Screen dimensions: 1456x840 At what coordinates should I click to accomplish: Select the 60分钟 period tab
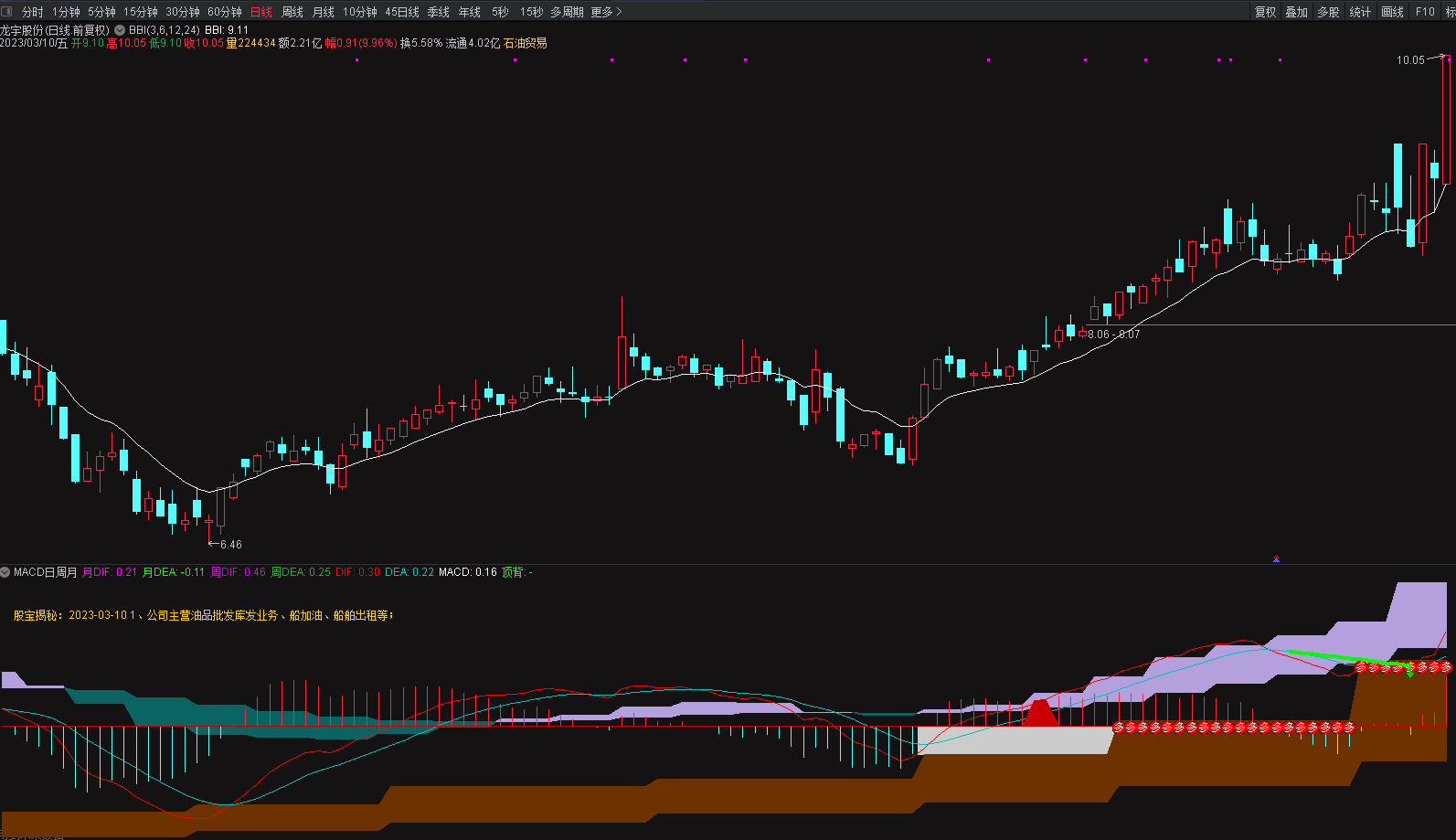click(x=225, y=12)
